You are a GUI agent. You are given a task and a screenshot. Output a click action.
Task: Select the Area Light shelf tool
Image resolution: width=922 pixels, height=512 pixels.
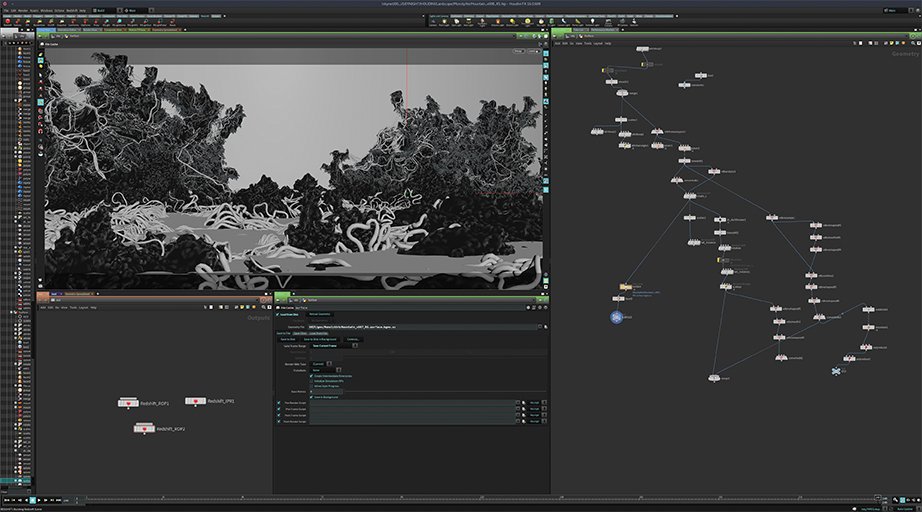(468, 22)
